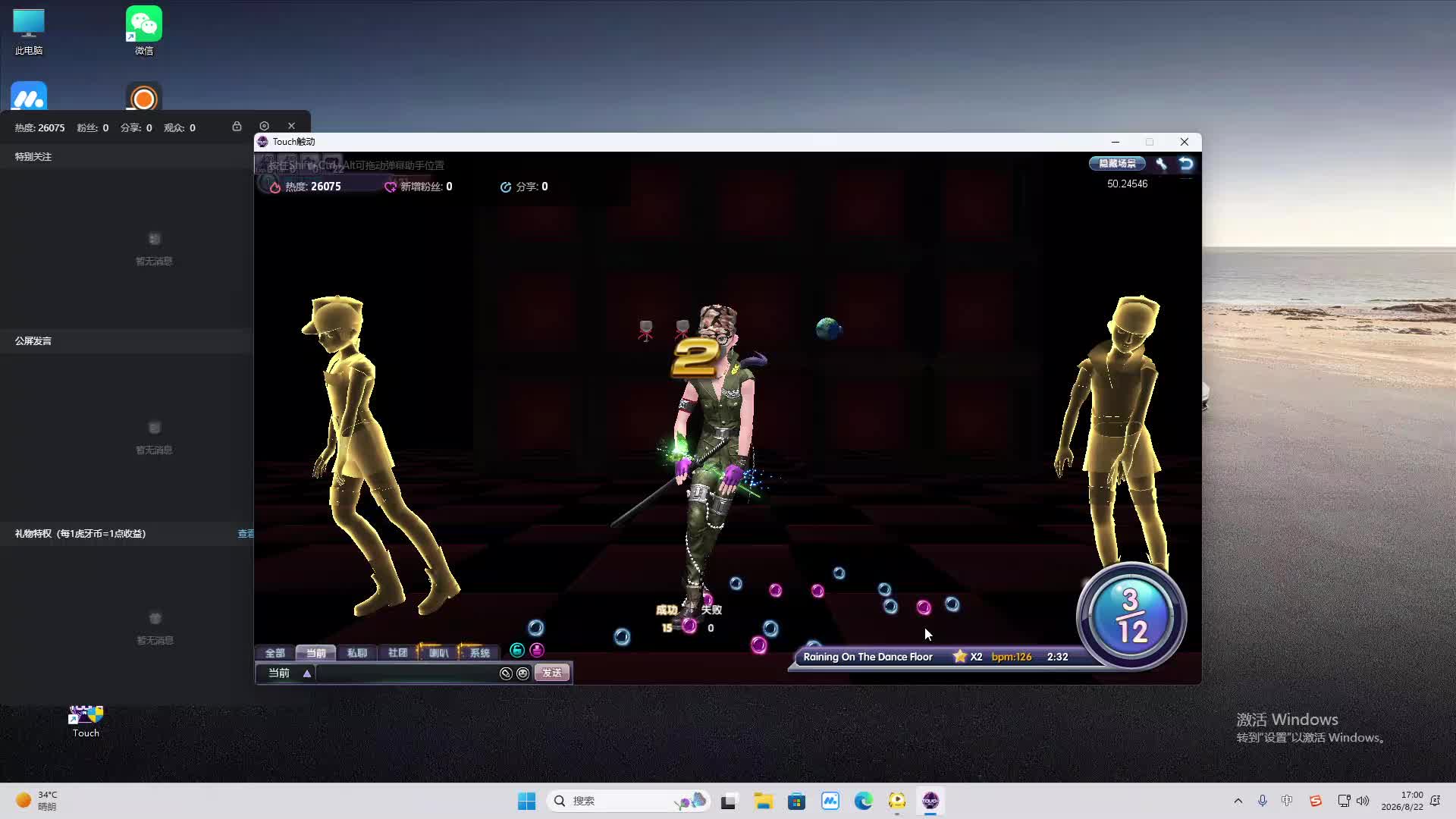Viewport: 1456px width, 819px height.
Task: Switch to the 全部 chat tab
Action: pyautogui.click(x=275, y=653)
